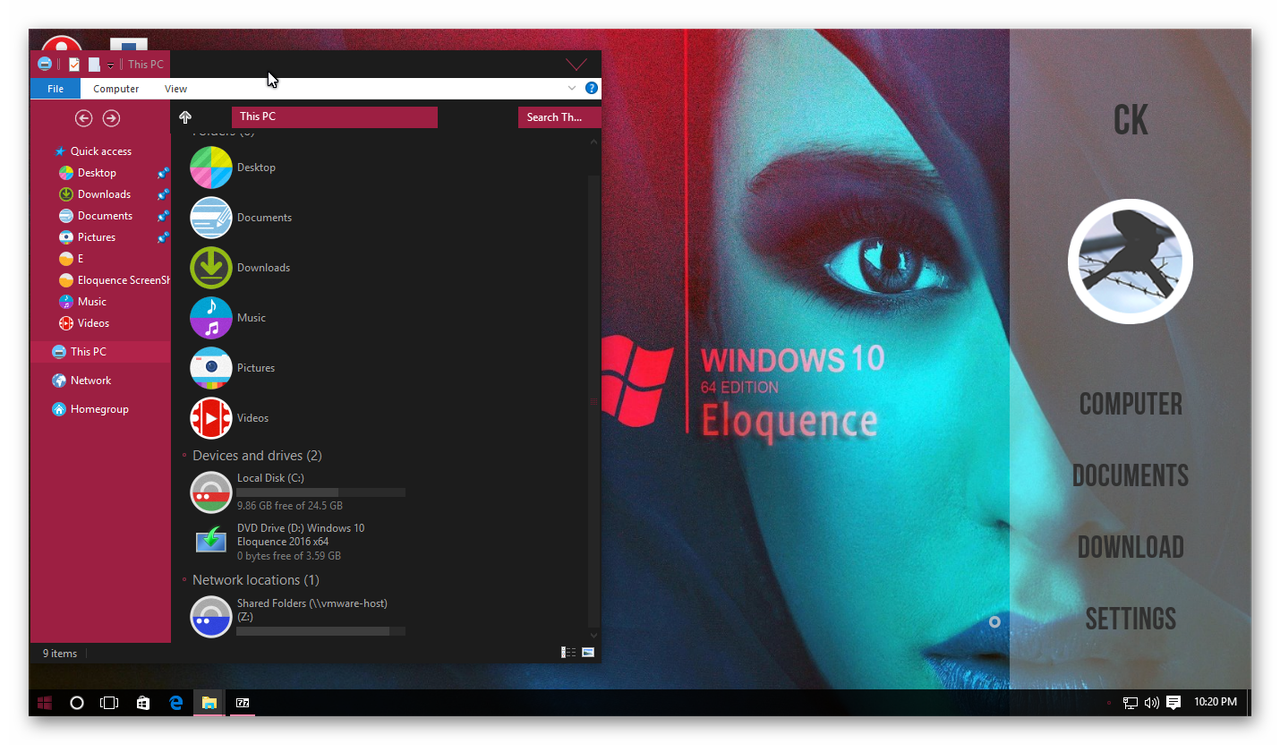Open Cortana circle on the taskbar

pos(76,703)
